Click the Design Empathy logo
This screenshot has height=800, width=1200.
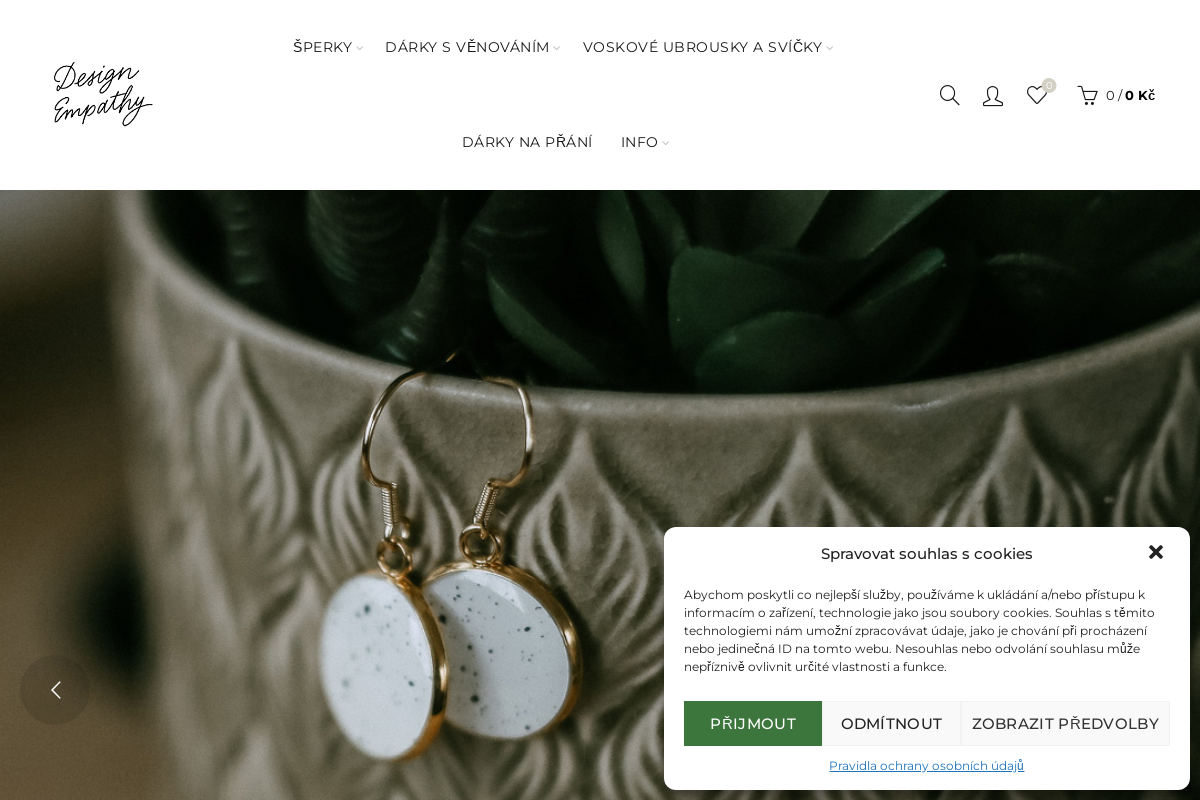[103, 94]
